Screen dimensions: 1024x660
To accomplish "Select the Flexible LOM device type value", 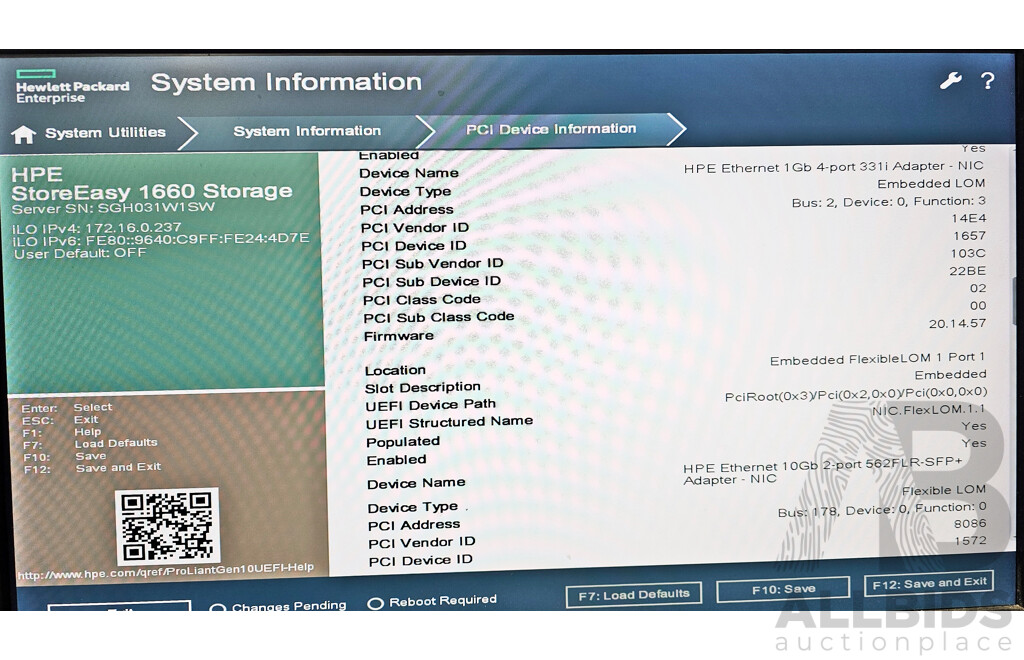I will coord(944,490).
